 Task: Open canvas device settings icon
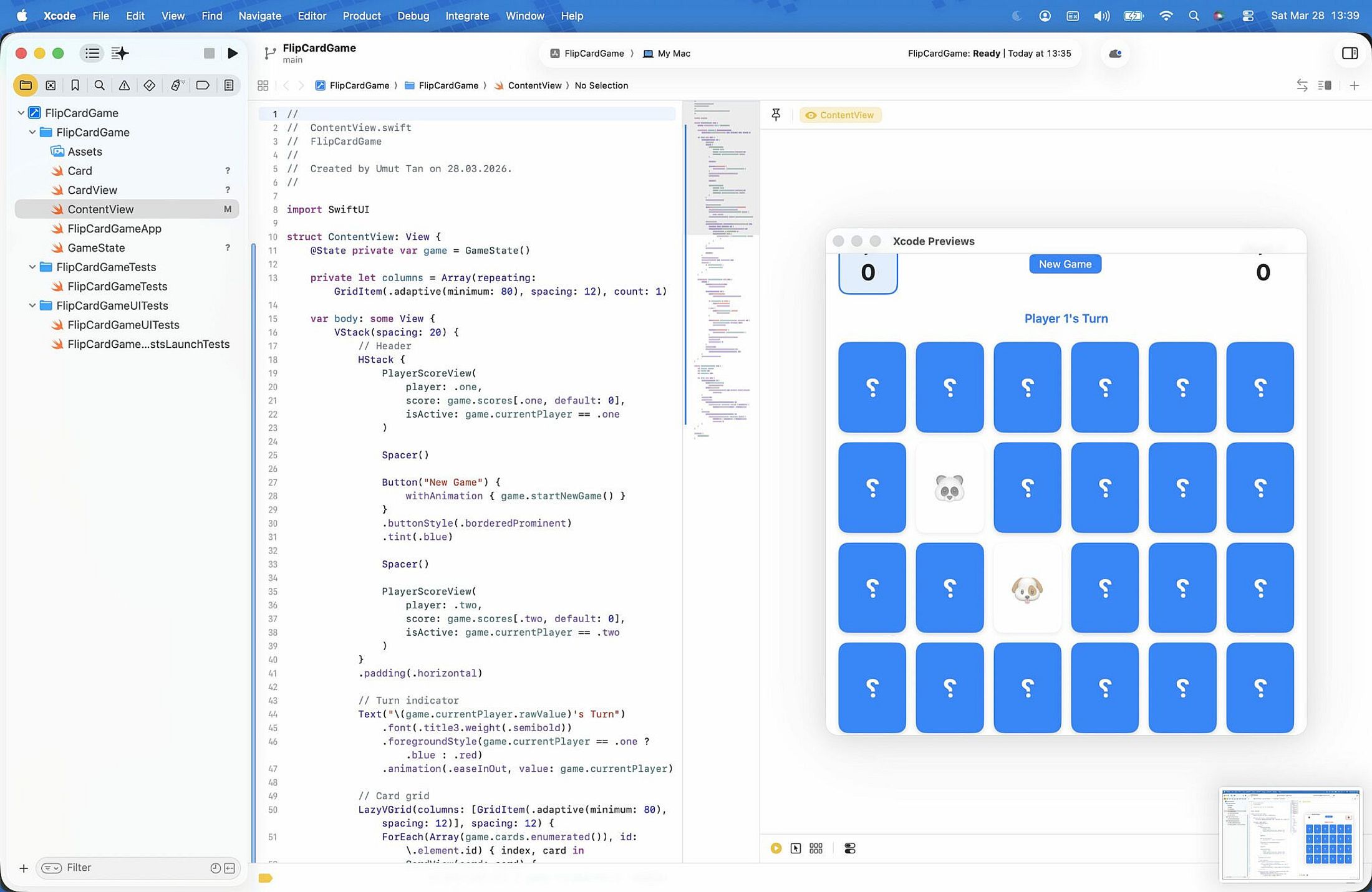click(849, 848)
